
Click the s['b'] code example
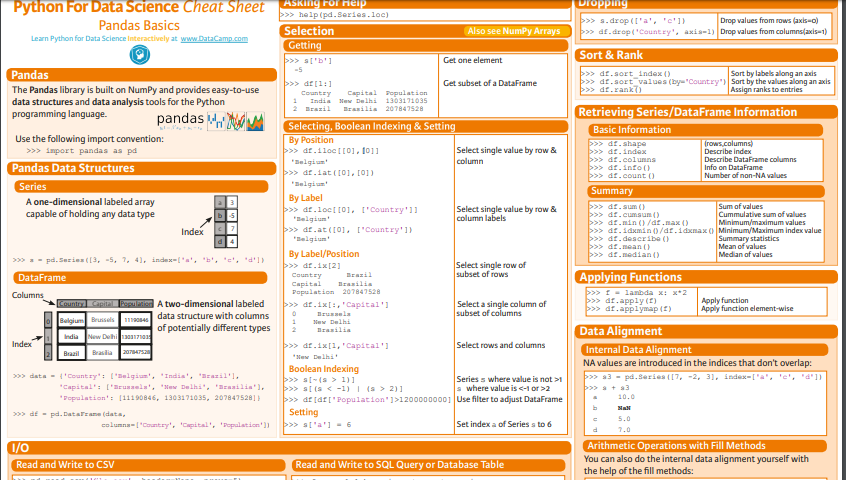click(x=309, y=61)
